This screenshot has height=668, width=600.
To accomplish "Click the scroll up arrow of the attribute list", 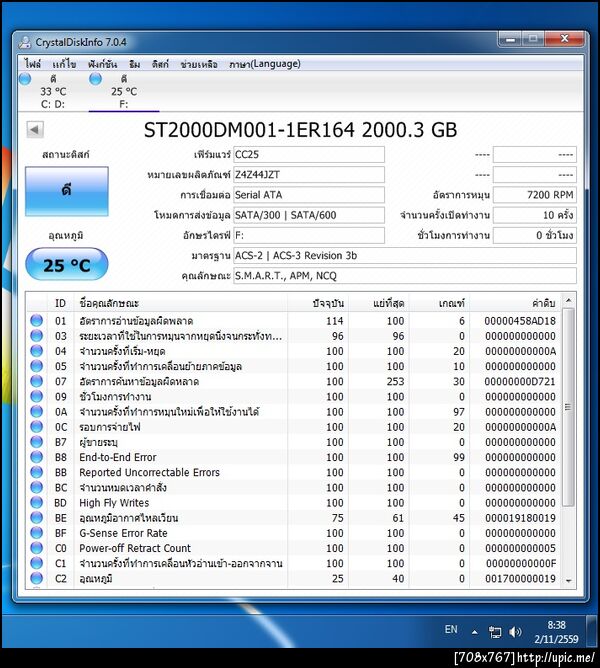I will click(x=568, y=300).
